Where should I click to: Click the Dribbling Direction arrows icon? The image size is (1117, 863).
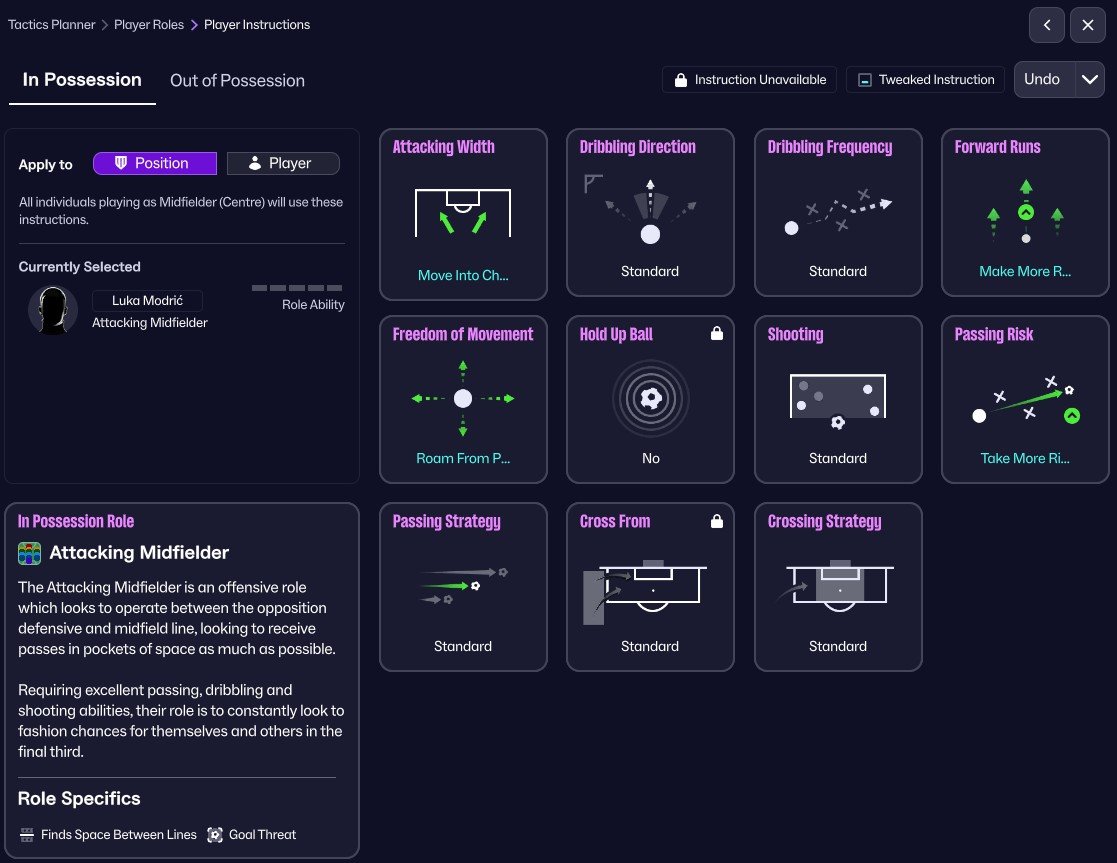(650, 212)
